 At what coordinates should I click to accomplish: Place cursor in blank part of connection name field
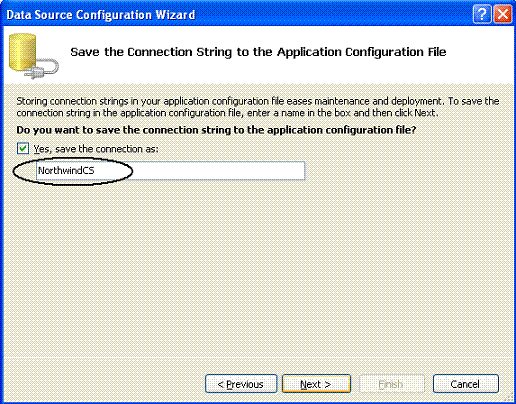(x=200, y=171)
